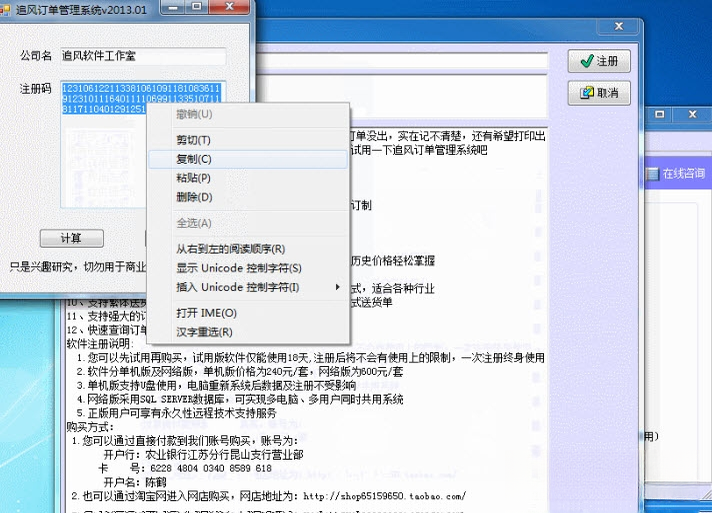Click the 在线咨询 icon in the background window

(x=653, y=174)
